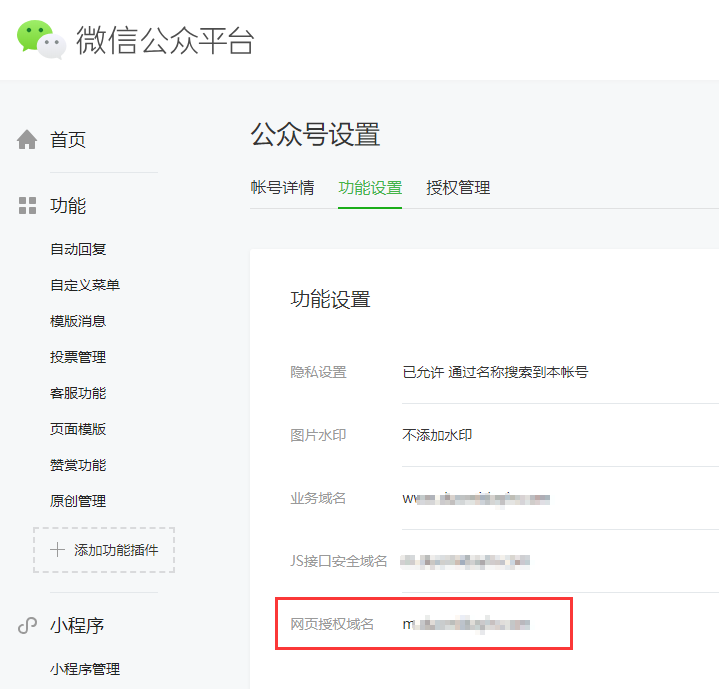The image size is (719, 689).
Task: Click the plus icon in 添加功能插件
Action: [x=58, y=550]
